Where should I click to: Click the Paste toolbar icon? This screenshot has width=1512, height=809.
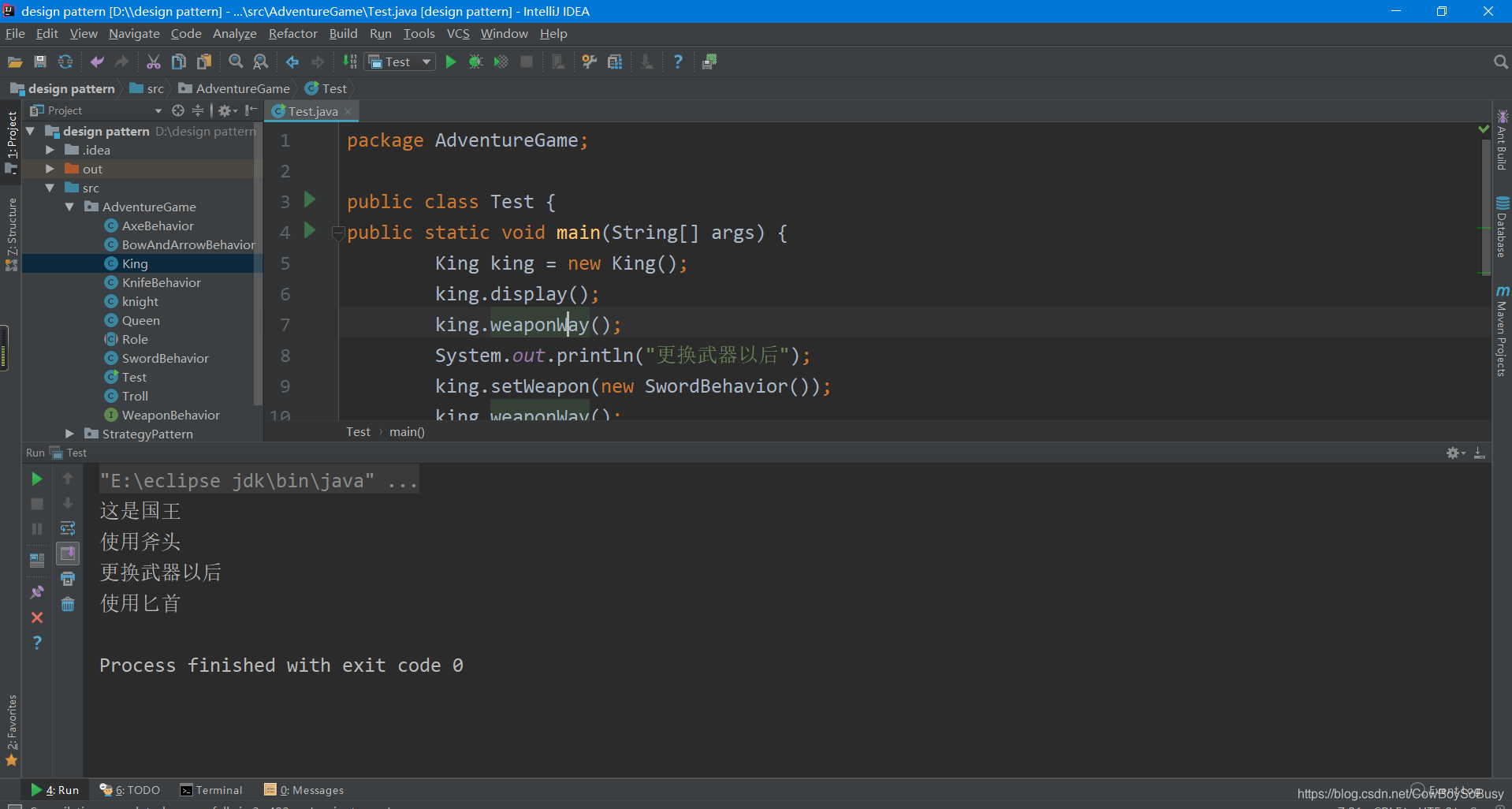(x=204, y=62)
